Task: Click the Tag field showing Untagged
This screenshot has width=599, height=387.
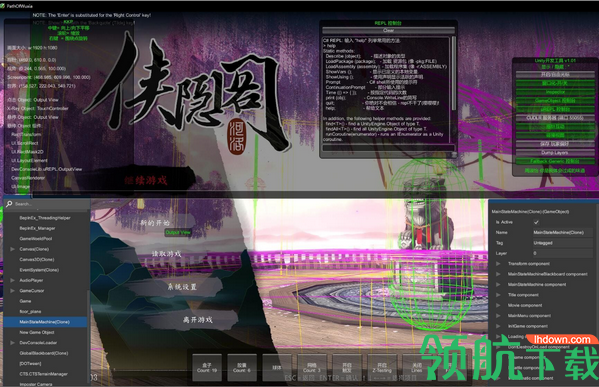Action: (562, 243)
